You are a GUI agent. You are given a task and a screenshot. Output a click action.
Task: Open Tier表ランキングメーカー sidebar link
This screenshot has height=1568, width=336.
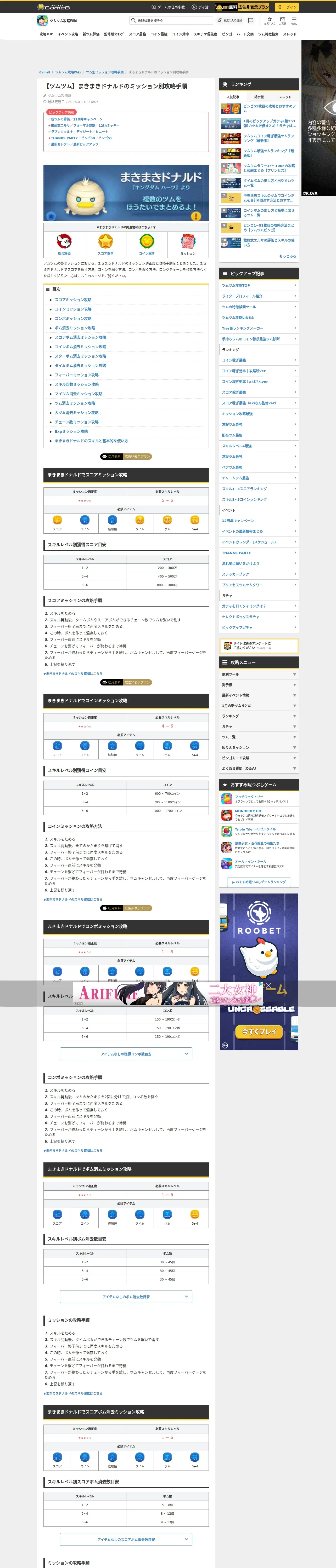[x=259, y=328]
